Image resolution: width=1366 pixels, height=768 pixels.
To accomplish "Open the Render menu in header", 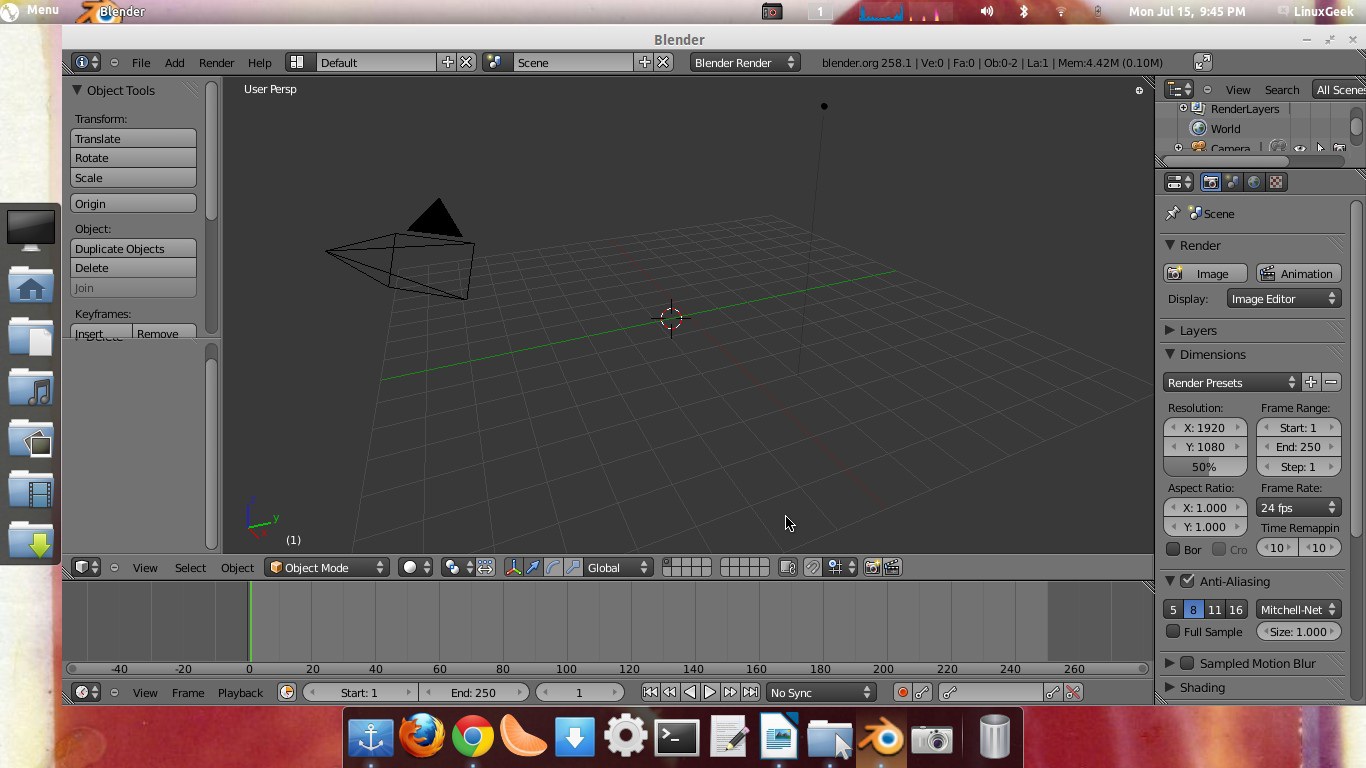I will point(216,62).
